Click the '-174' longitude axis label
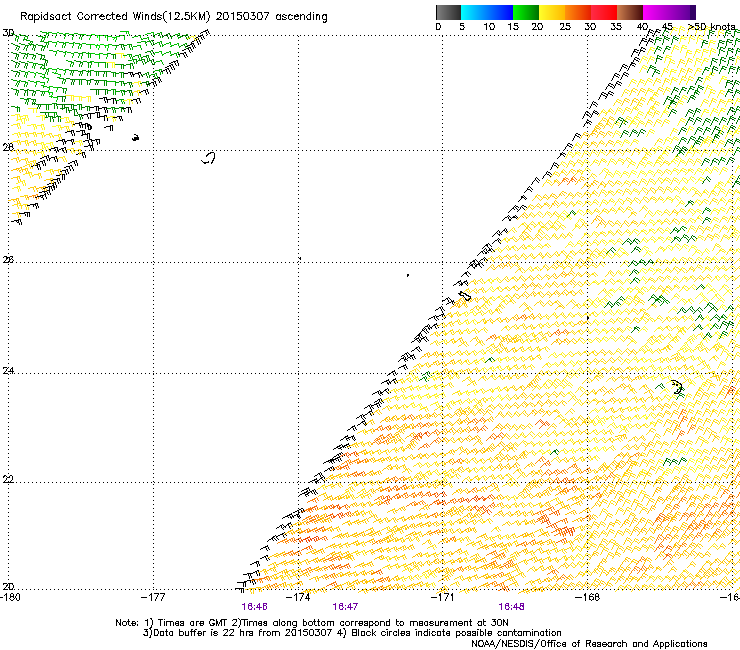The width and height of the screenshot is (740, 650). point(298,597)
